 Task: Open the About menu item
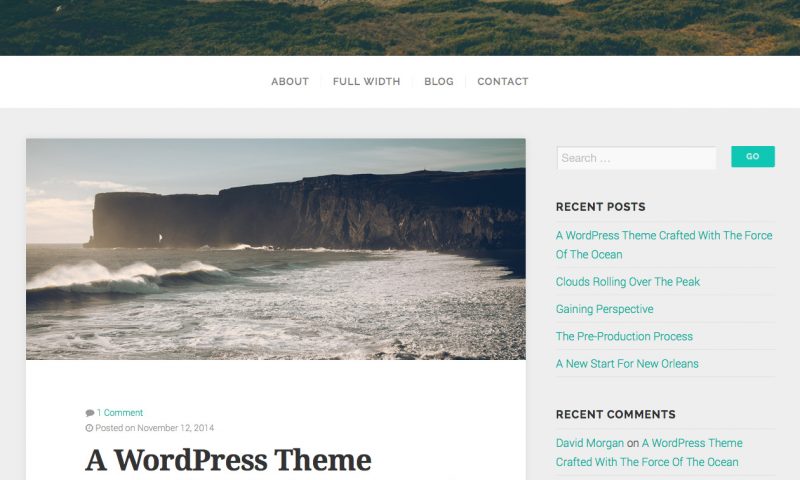pyautogui.click(x=290, y=82)
